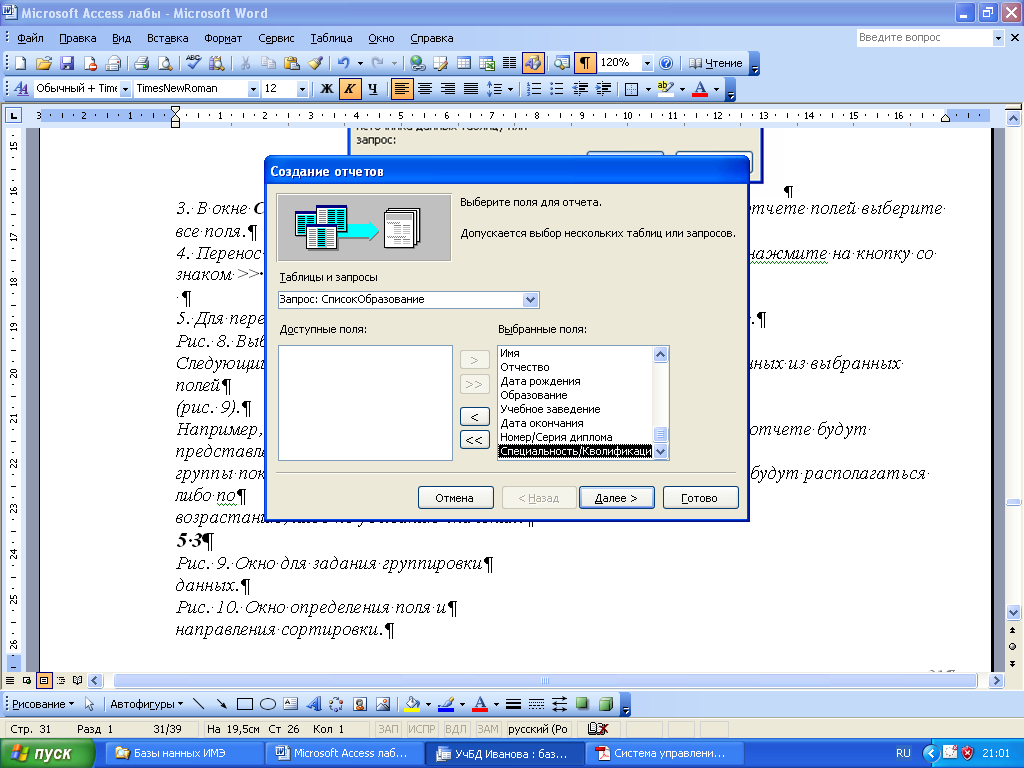
Task: Open Windows пуск start button
Action: [47, 753]
